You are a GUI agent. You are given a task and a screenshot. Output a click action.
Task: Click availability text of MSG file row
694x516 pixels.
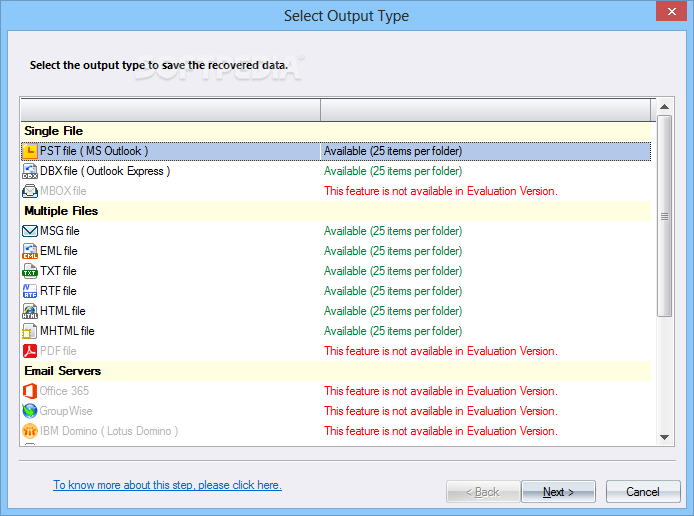393,231
